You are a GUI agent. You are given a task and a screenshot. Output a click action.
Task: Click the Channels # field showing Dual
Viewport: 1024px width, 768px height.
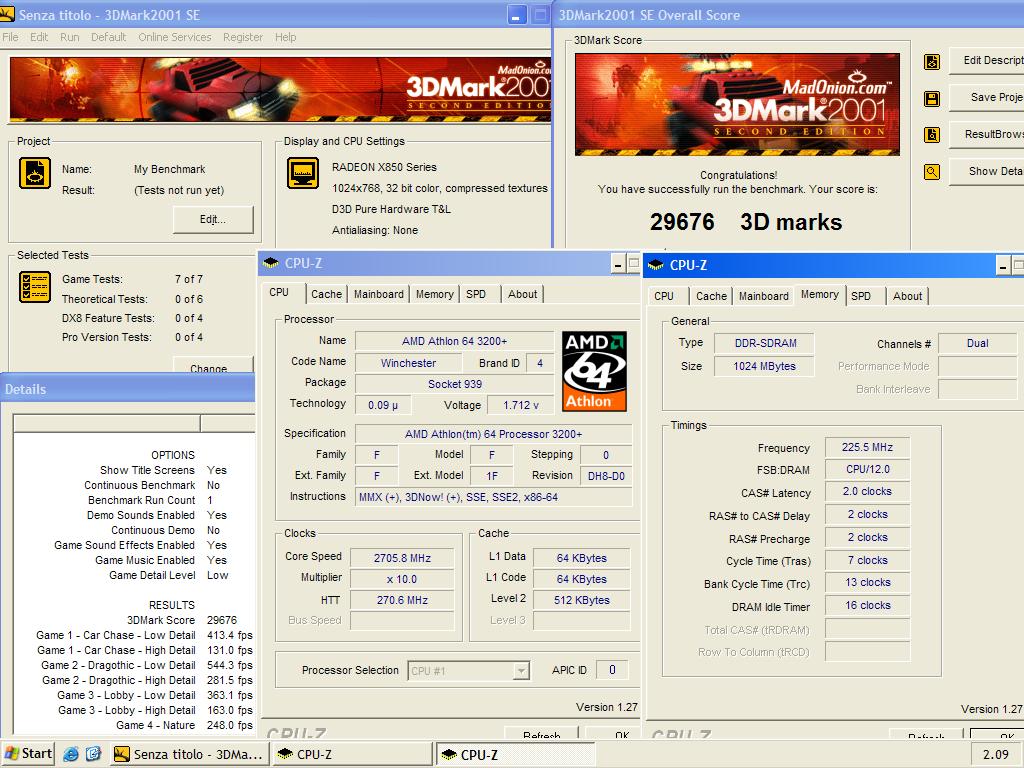pos(978,344)
